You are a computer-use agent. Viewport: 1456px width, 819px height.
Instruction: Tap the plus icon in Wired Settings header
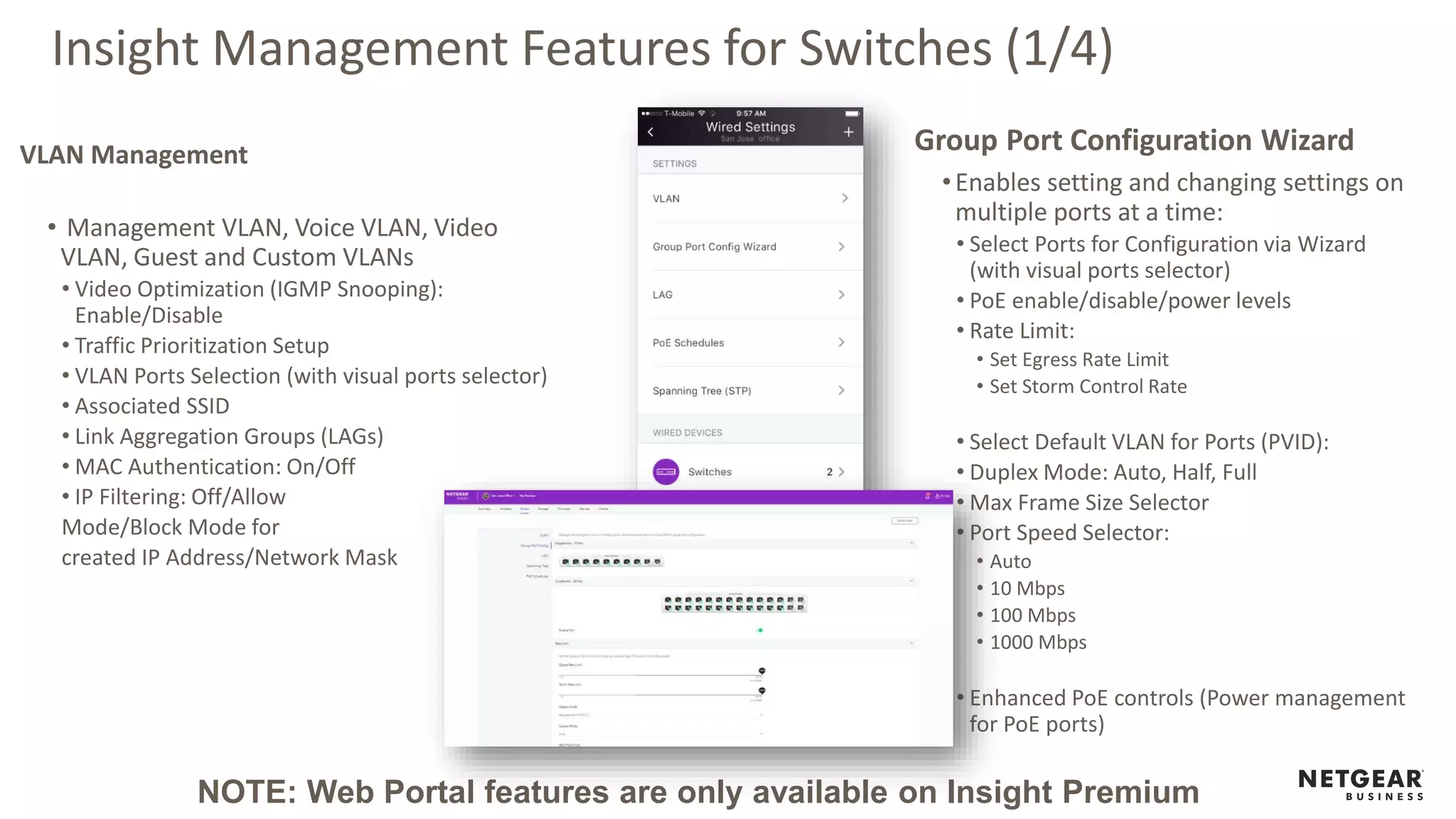(848, 132)
